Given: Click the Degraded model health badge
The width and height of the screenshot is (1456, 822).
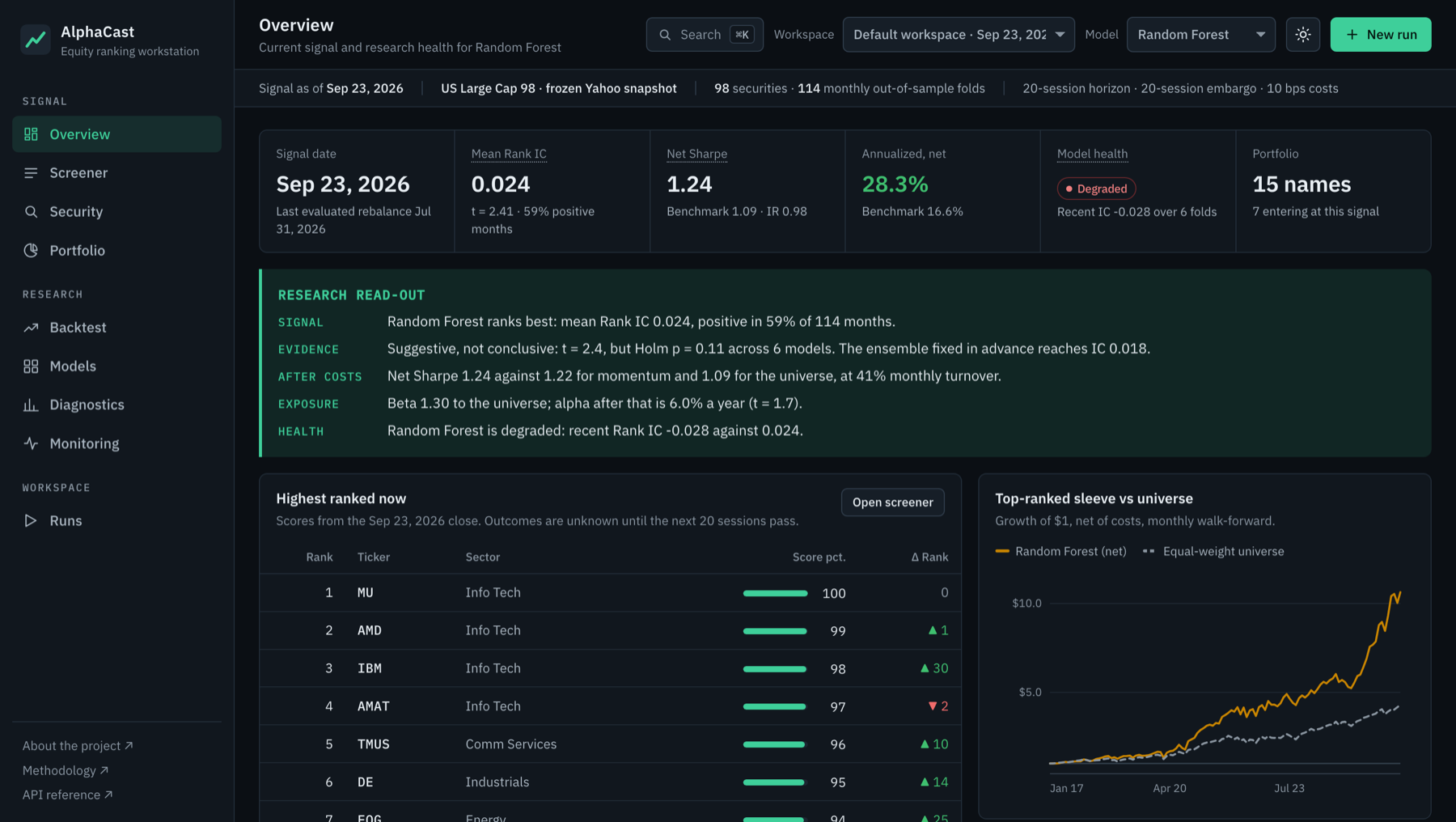Looking at the screenshot, I should point(1096,189).
